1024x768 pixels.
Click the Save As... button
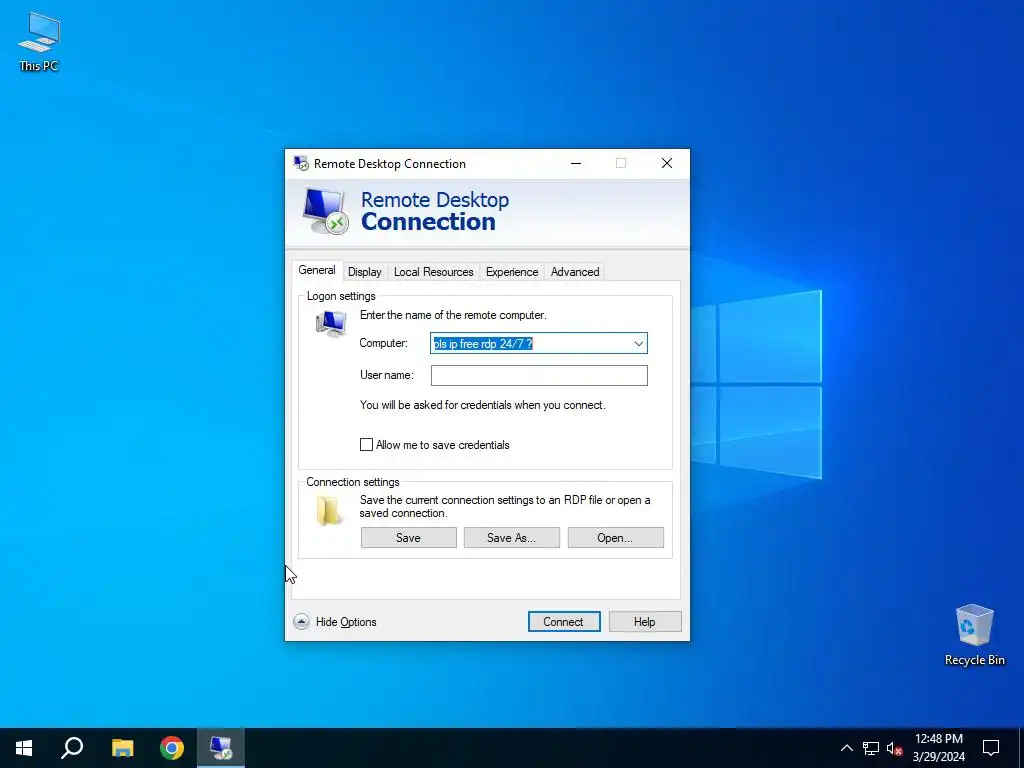click(x=511, y=538)
